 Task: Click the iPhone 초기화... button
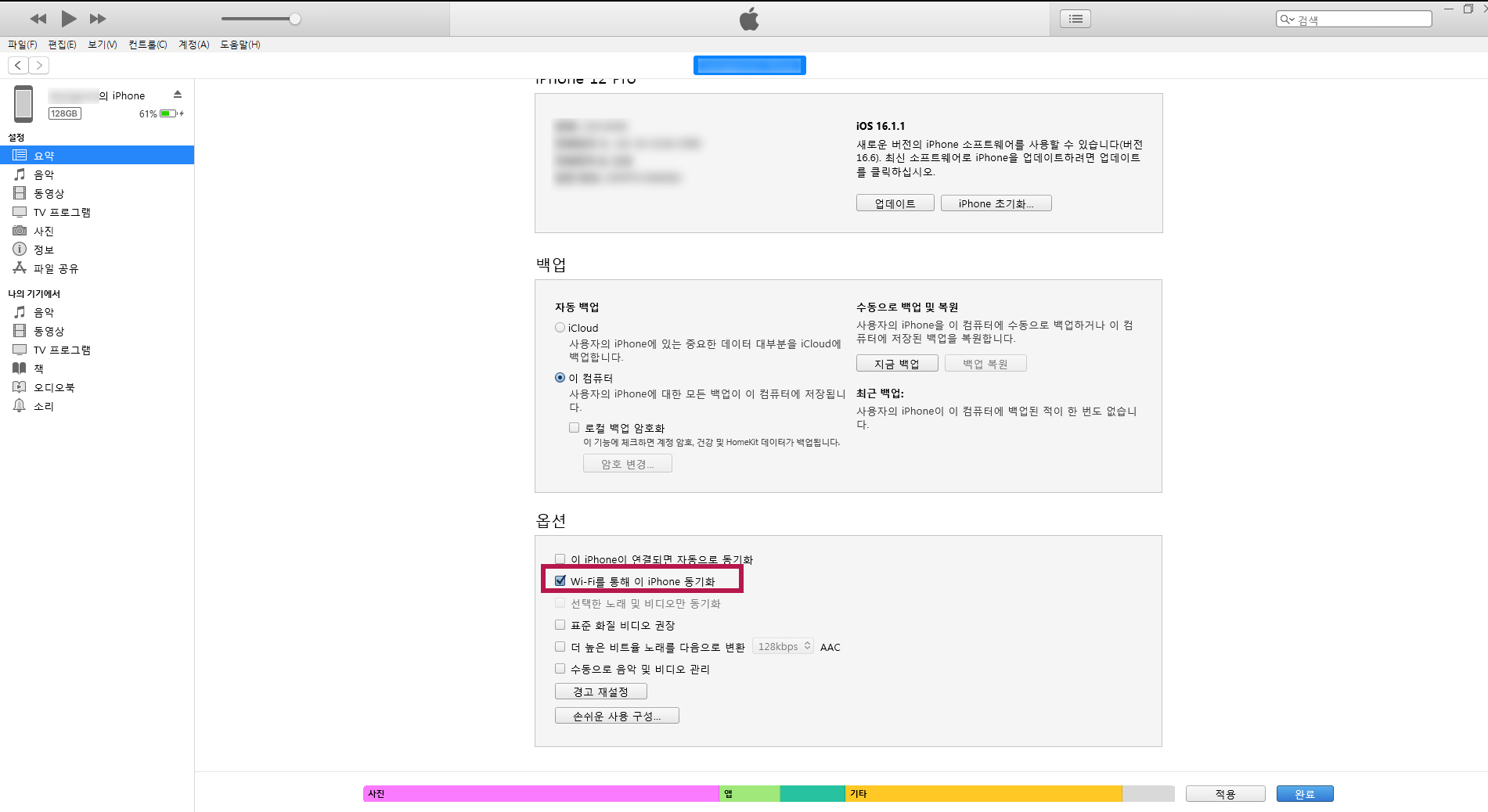coord(996,203)
